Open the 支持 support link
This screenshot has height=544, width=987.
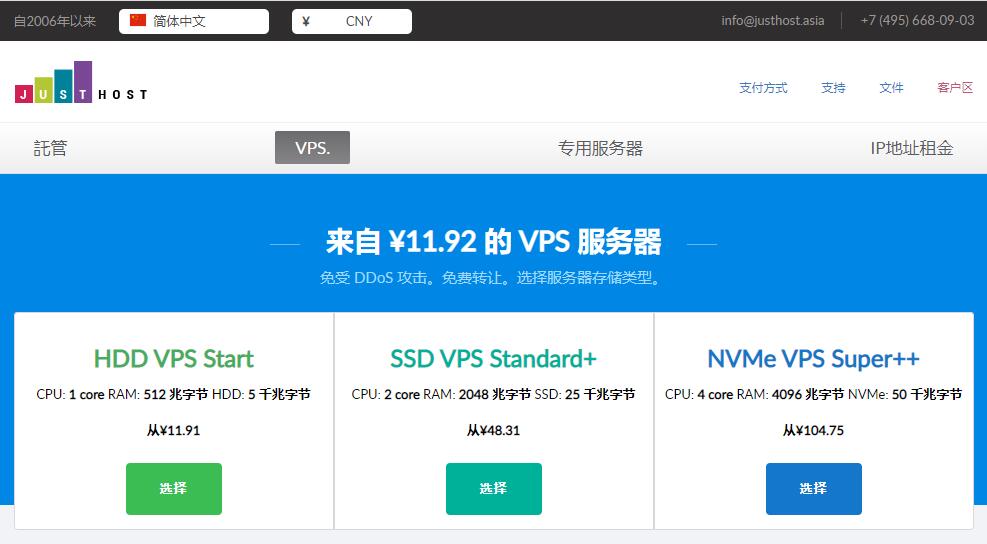coord(833,88)
